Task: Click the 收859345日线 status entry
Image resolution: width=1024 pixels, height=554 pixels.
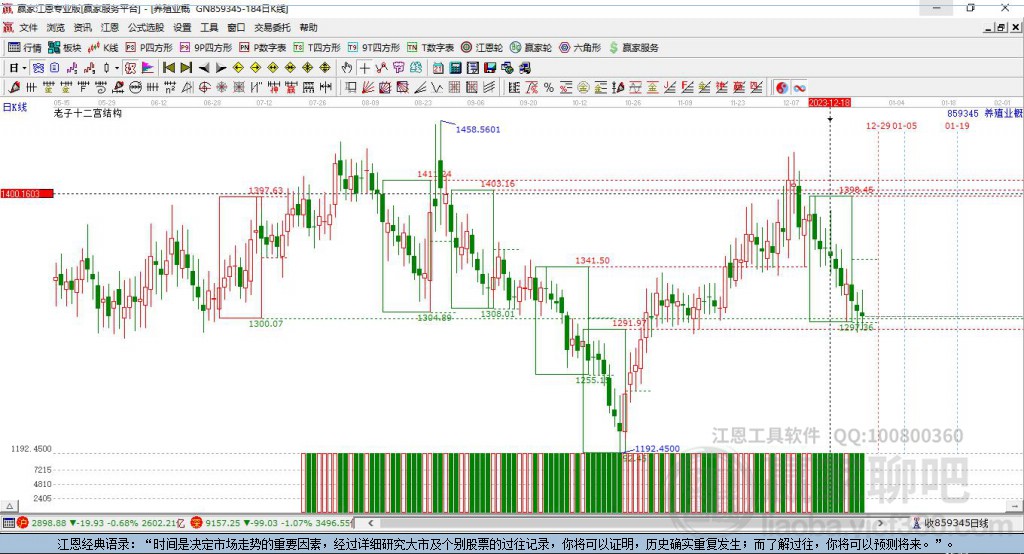Action: [x=951, y=523]
